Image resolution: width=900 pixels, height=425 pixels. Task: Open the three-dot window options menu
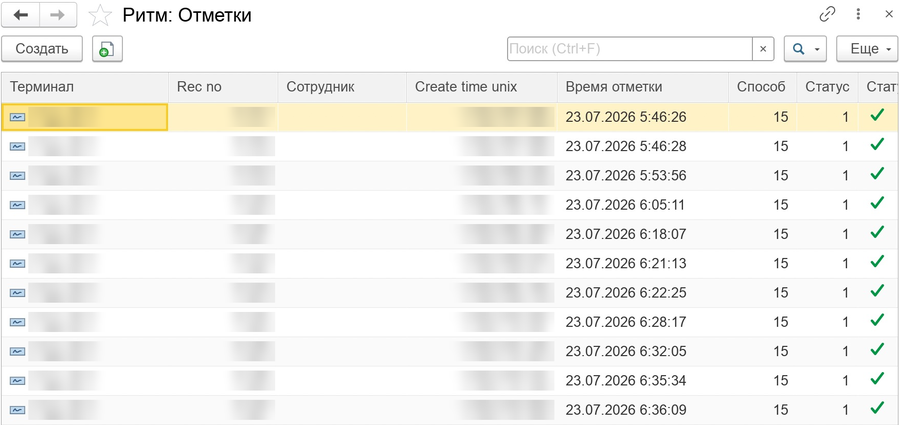[859, 15]
